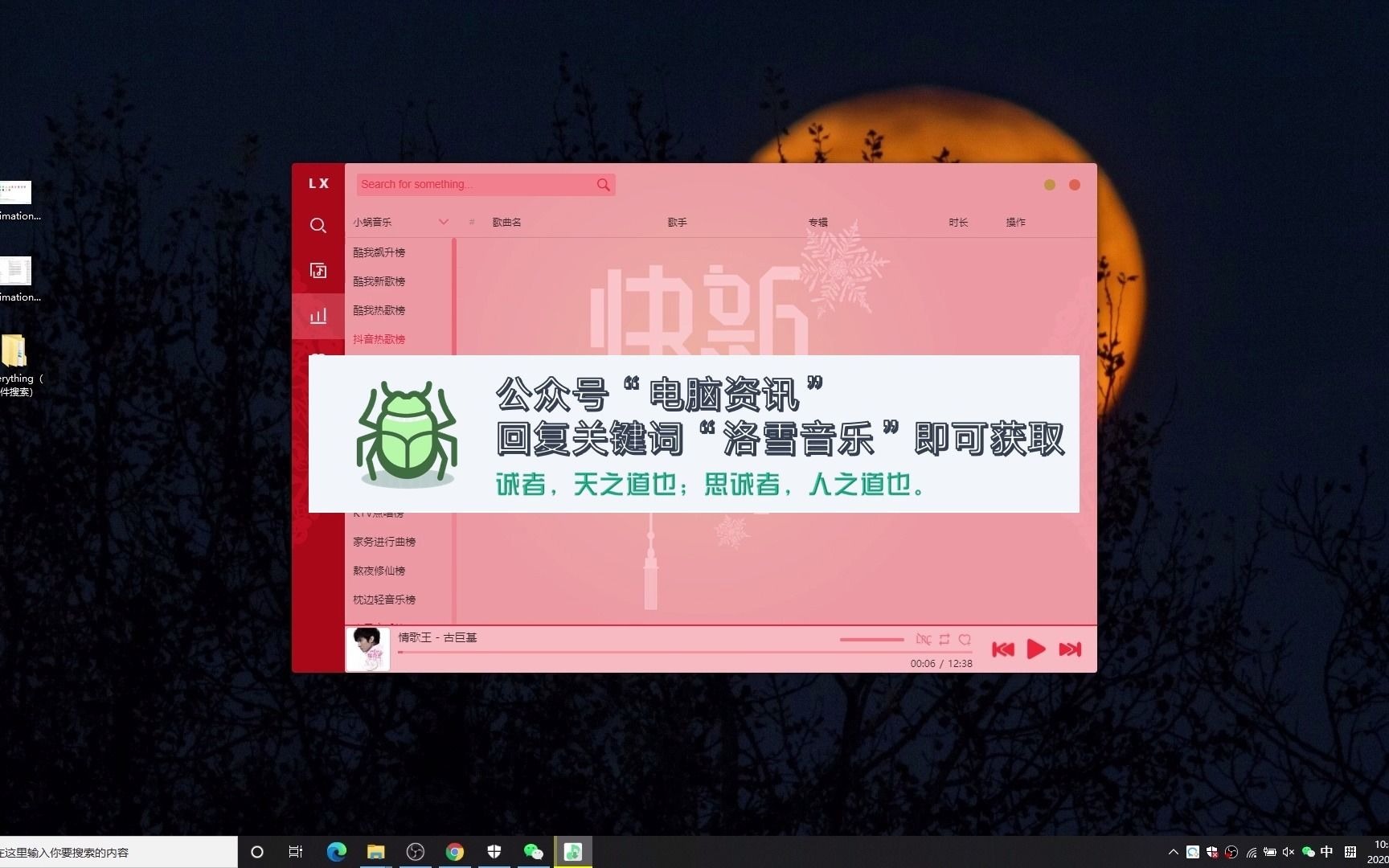Minimize the player with yellow dot button
1389x868 pixels.
(x=1049, y=185)
